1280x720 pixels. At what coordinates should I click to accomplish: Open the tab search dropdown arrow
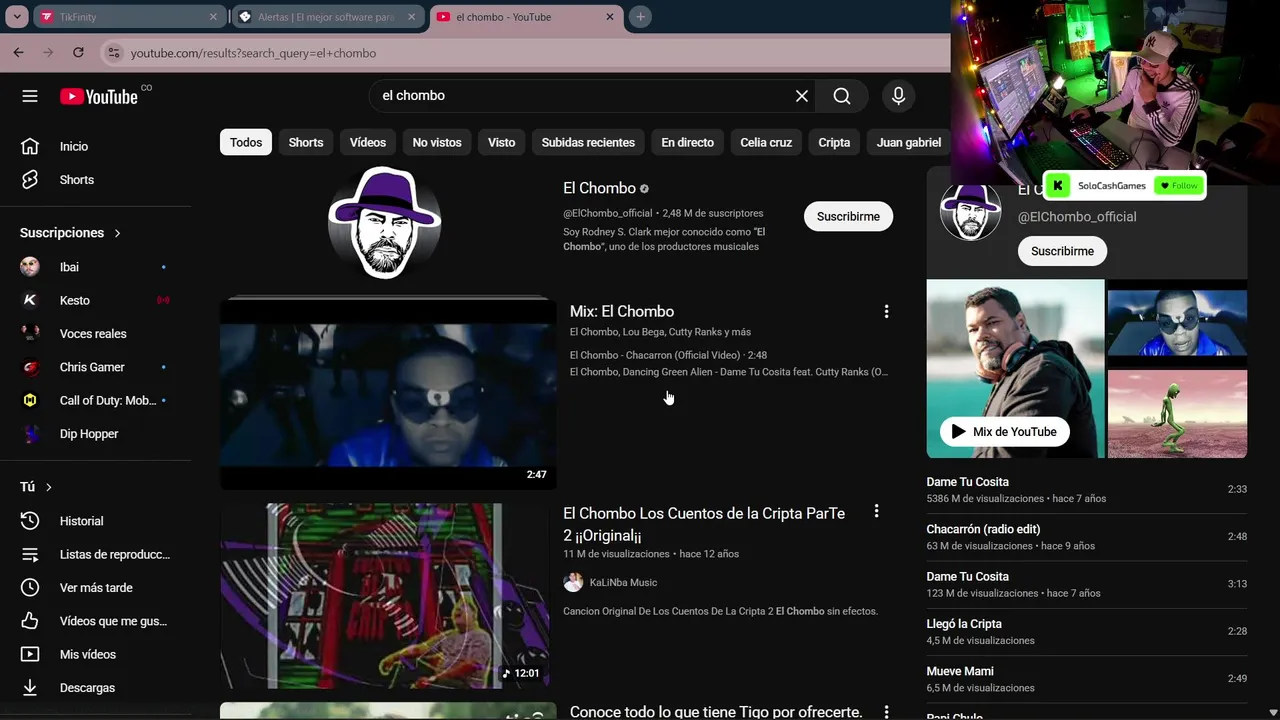[x=17, y=17]
